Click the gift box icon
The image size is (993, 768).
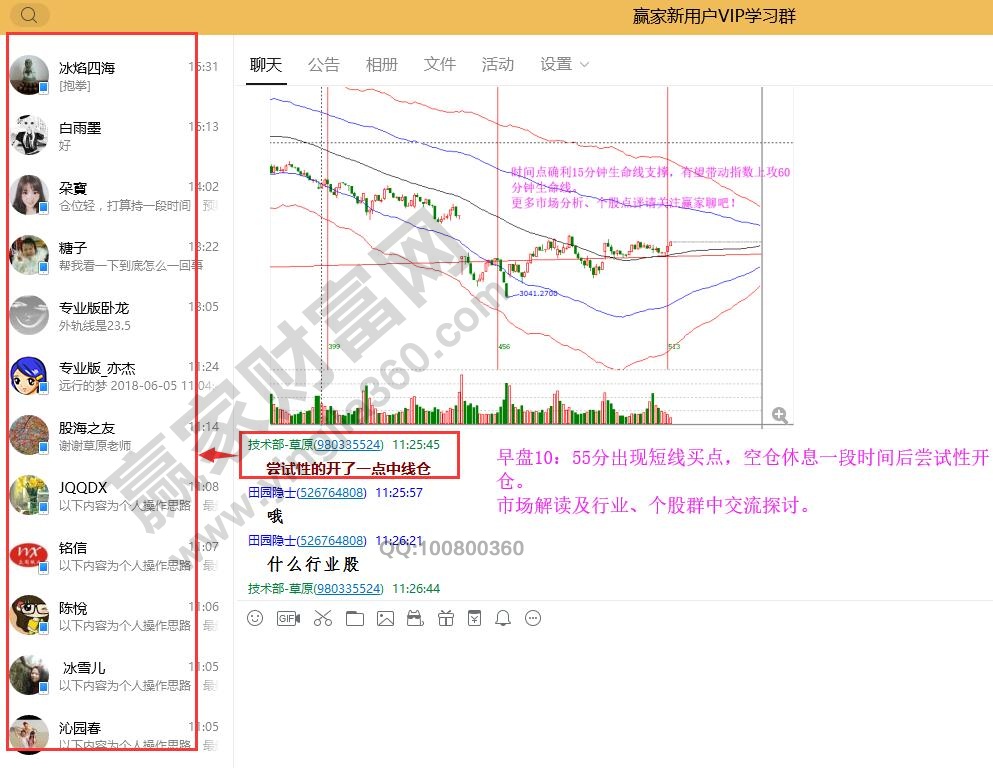coord(445,618)
